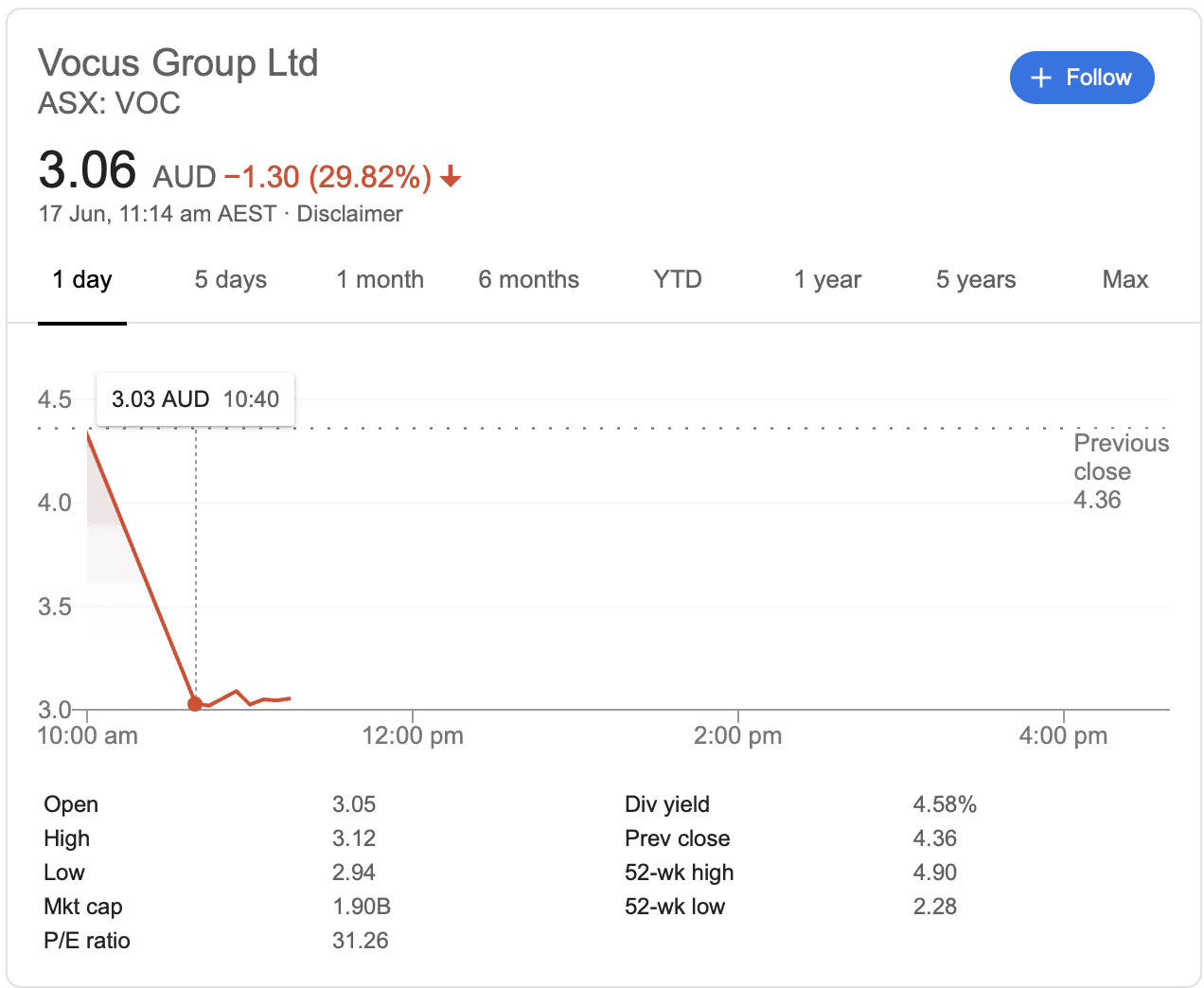Select the Max time range
1204x988 pixels.
[x=1124, y=279]
